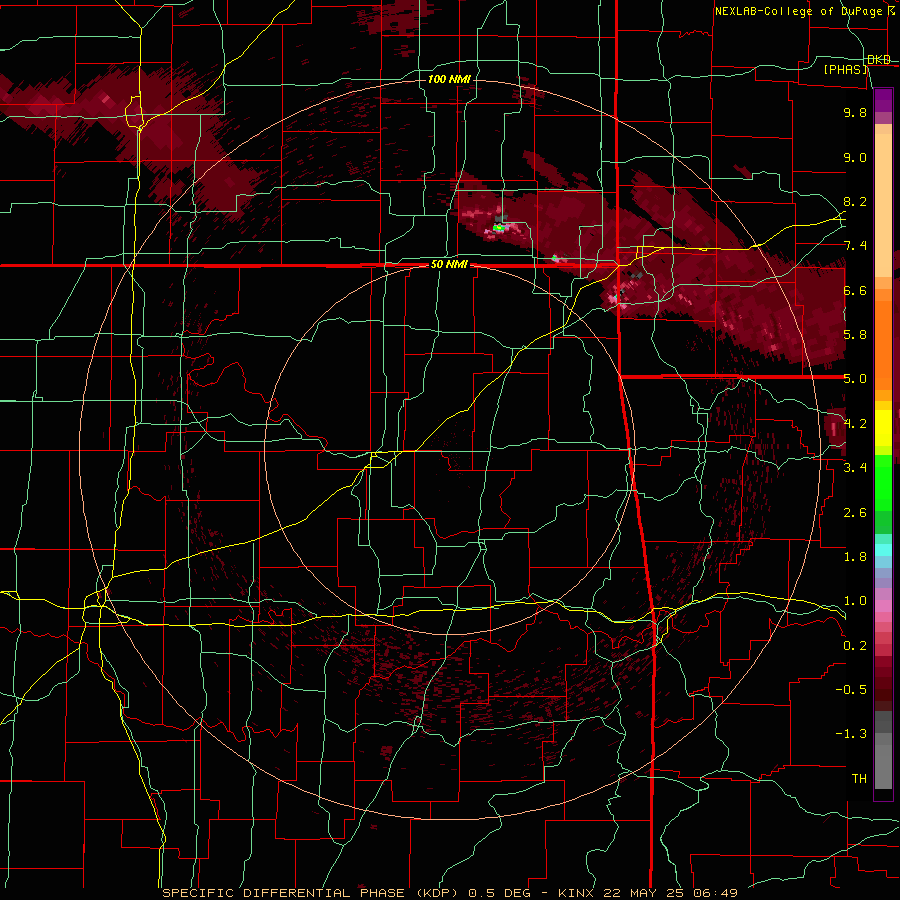Click the SPECIFIC DIFFERENTIAL PHASE (KDP) caption text
The image size is (900, 900).
[313, 893]
